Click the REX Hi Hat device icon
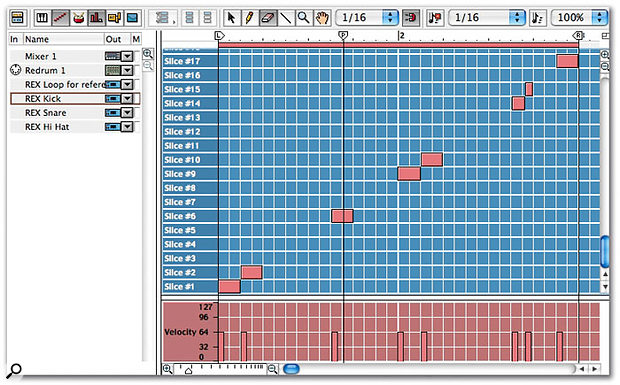Screen dimensions: 620x385 coord(113,127)
